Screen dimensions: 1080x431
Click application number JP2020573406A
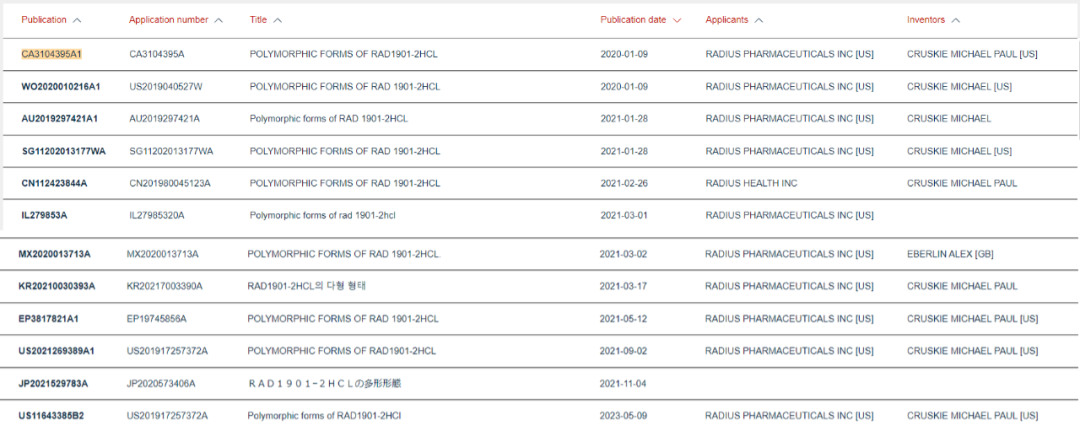point(161,383)
